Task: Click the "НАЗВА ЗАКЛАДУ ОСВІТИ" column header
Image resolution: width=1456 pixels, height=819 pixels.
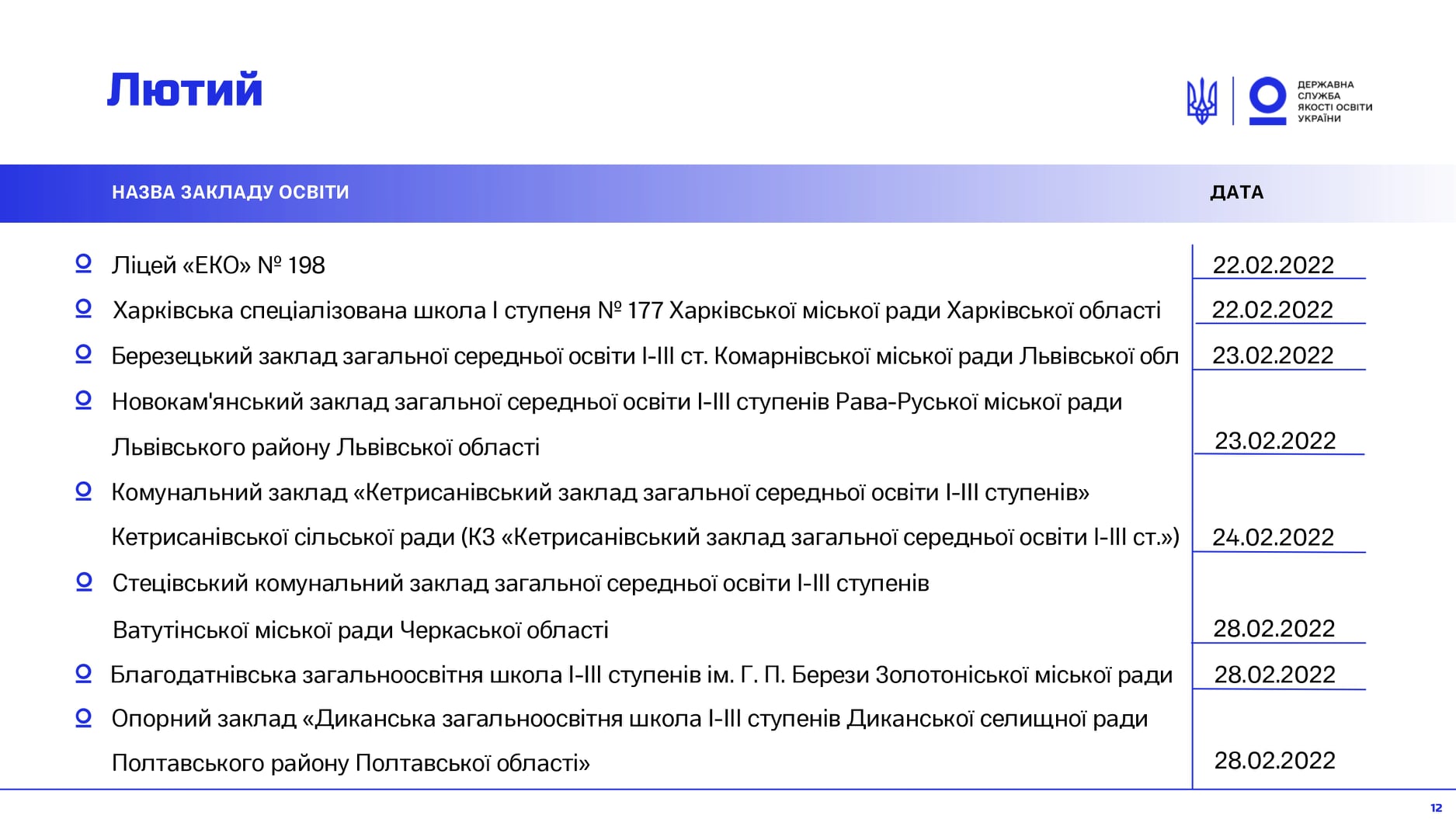Action: coord(231,193)
